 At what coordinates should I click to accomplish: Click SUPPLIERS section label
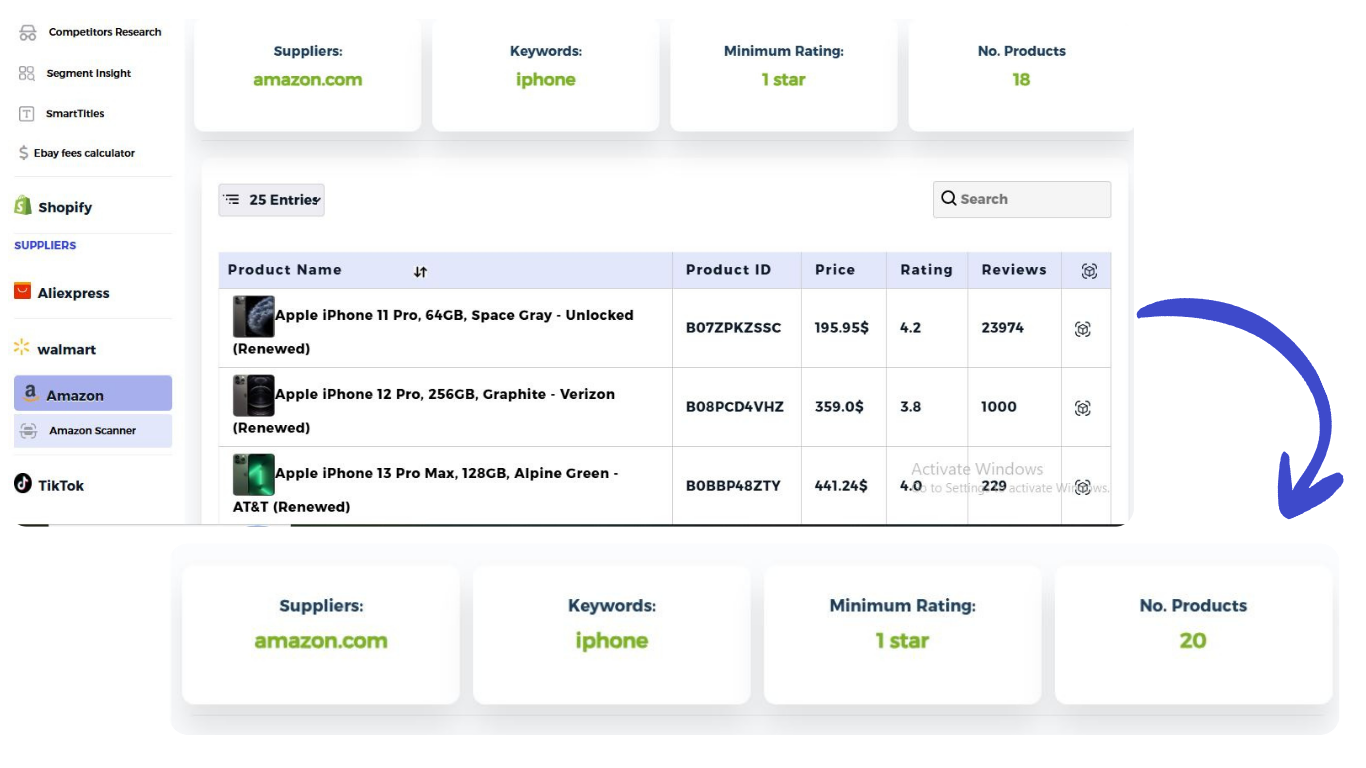[x=45, y=245]
